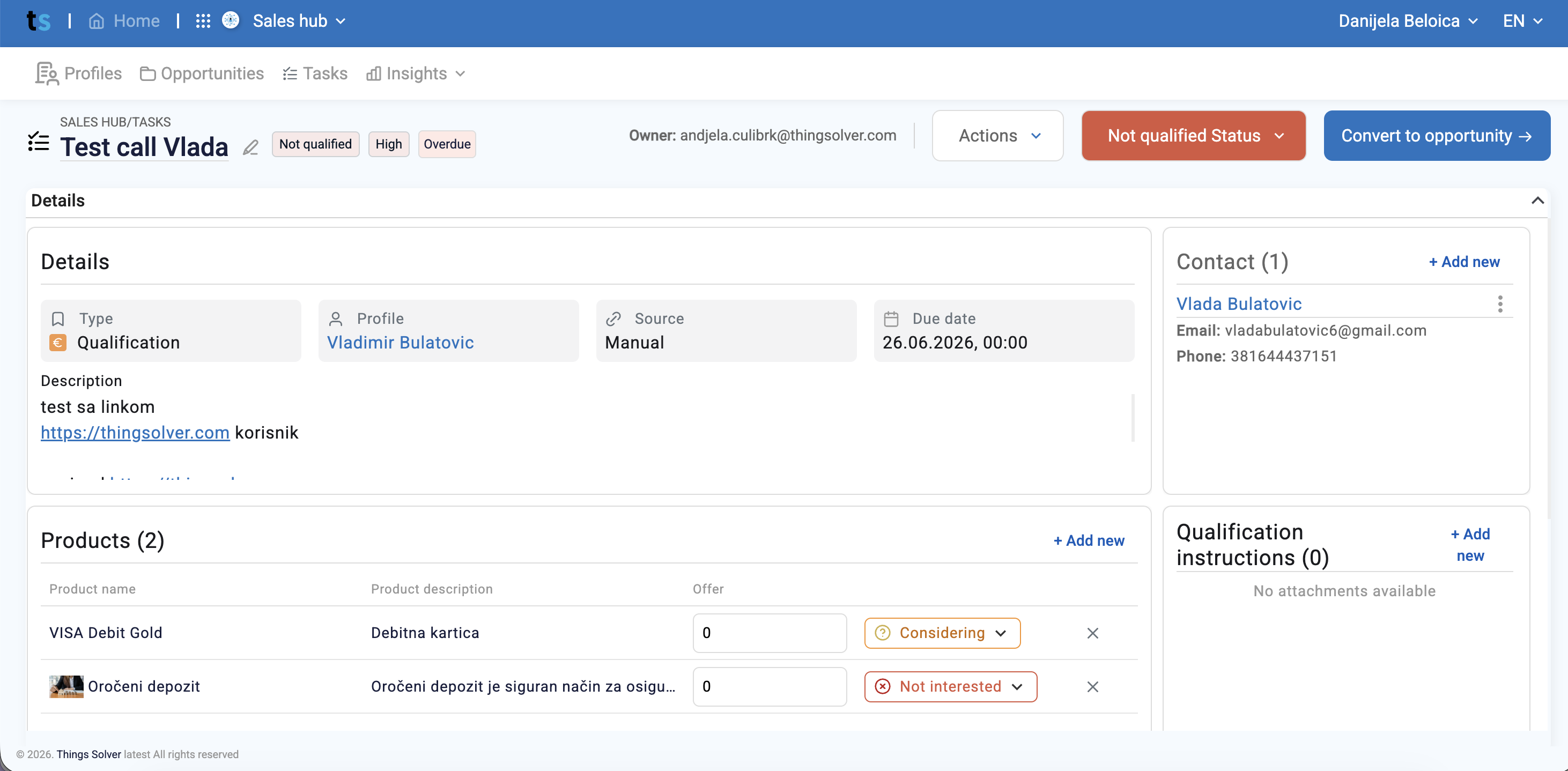Collapse the Details section chevron

(1537, 201)
